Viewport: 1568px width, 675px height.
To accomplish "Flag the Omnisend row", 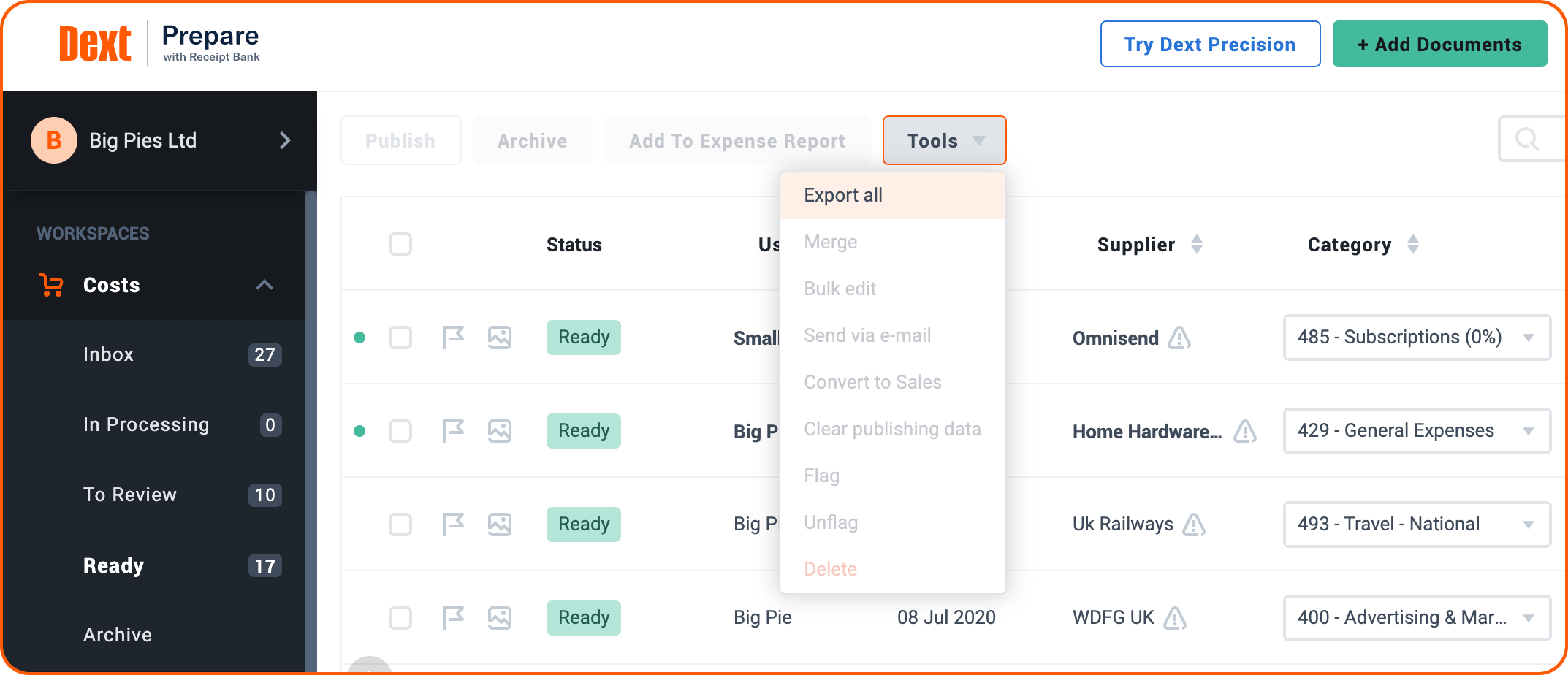I will tap(453, 337).
